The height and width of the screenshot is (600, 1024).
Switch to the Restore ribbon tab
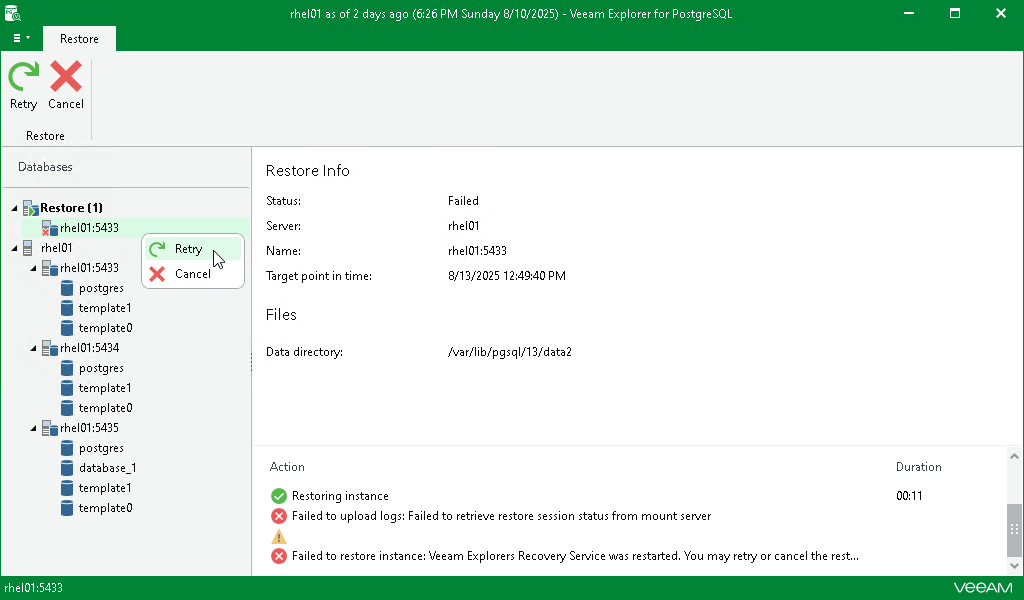[79, 38]
